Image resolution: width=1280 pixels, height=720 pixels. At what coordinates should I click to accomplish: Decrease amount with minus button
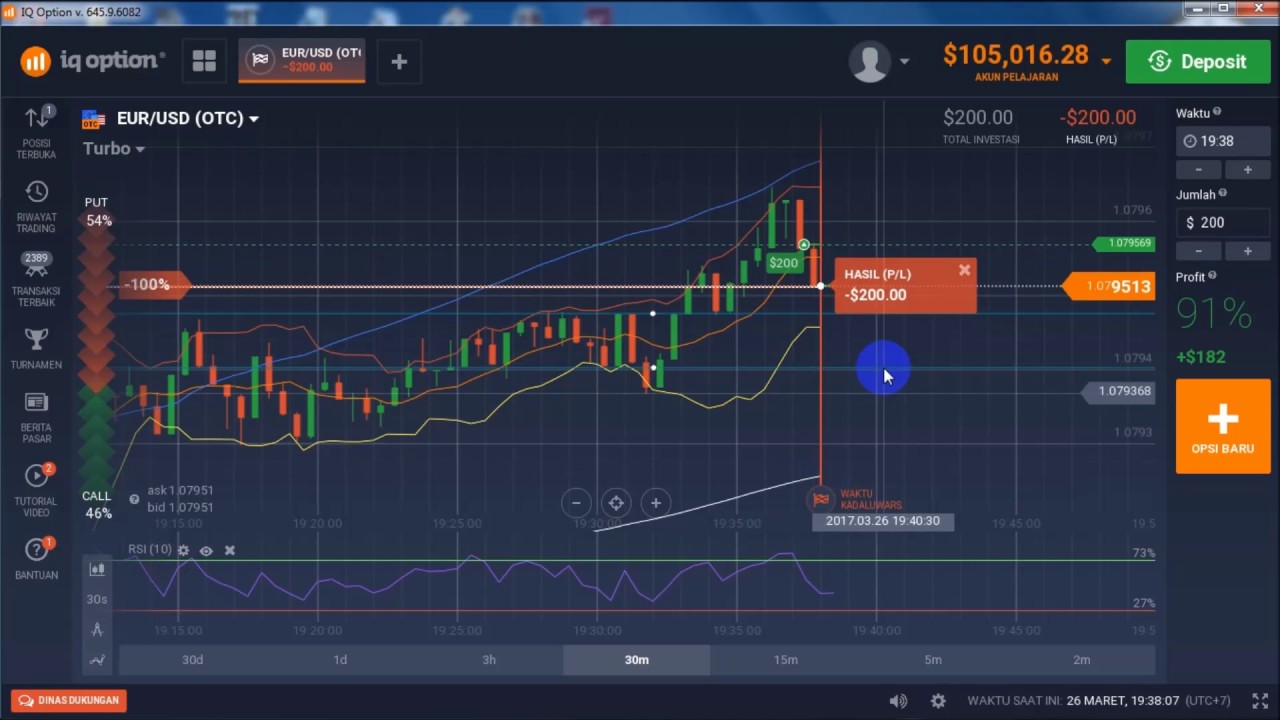click(1198, 251)
